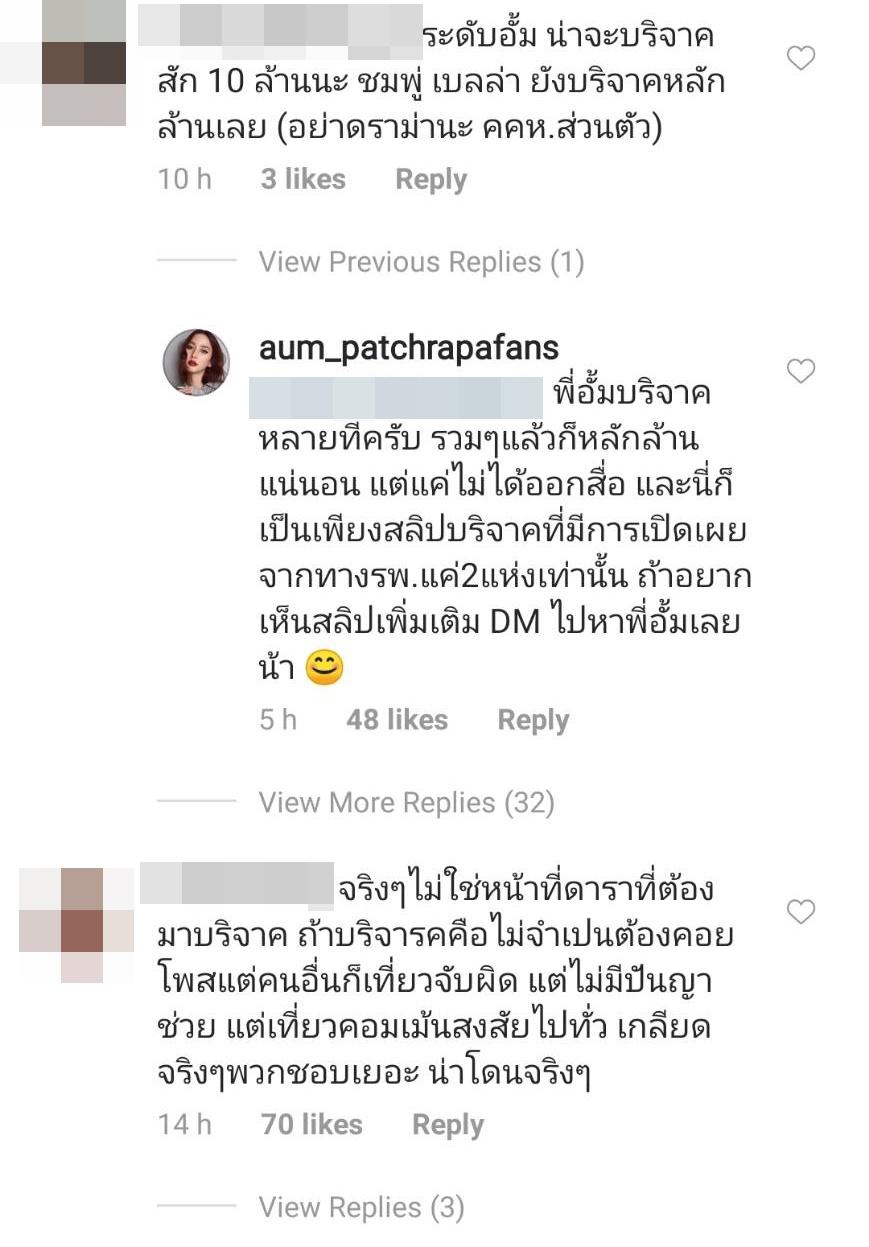The image size is (869, 1247).
Task: Open aum_patchrapafans profile picture
Action: click(x=197, y=362)
